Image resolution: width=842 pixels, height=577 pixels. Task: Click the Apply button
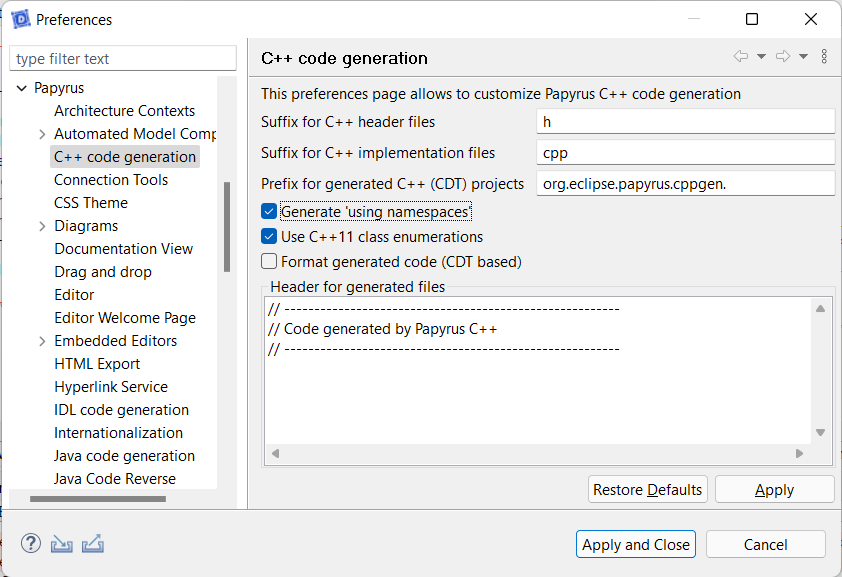click(x=774, y=490)
